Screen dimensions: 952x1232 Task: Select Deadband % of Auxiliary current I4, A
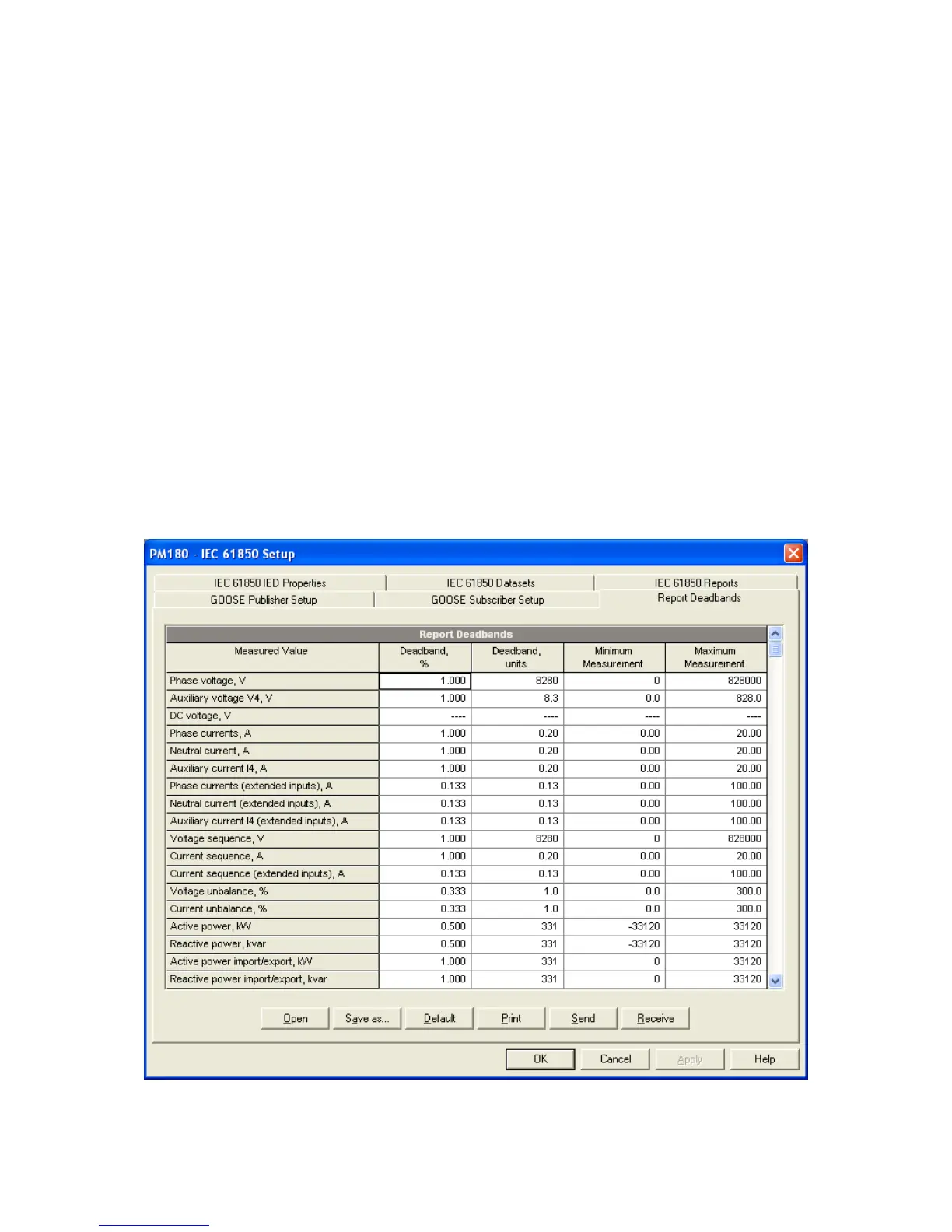[x=425, y=768]
